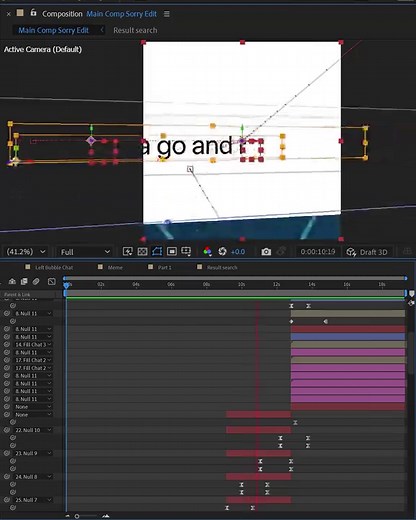Click the 14s mark on time ruler
This screenshot has width=416, height=520.
pos(311,284)
